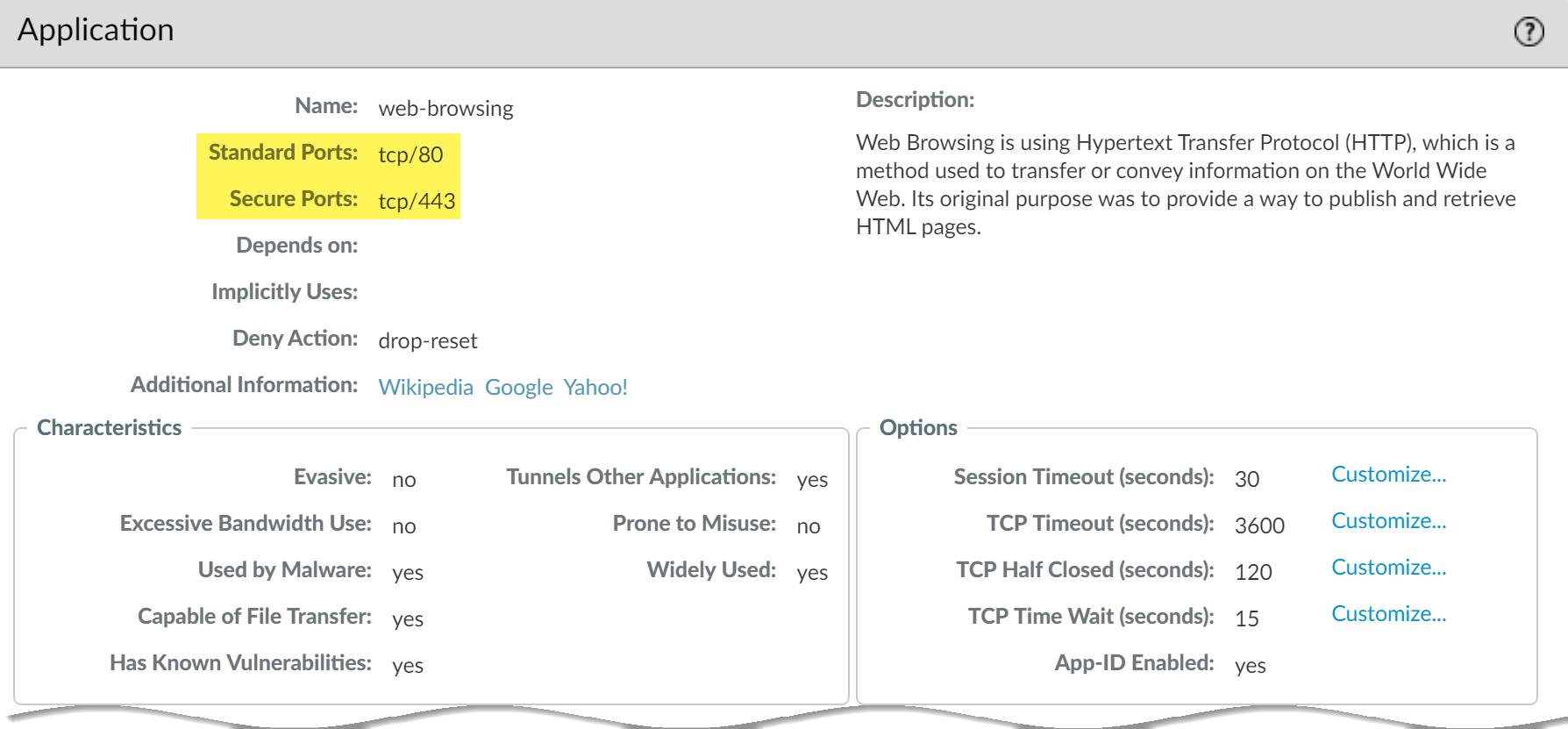
Task: Click the Application dialog title
Action: 96,31
